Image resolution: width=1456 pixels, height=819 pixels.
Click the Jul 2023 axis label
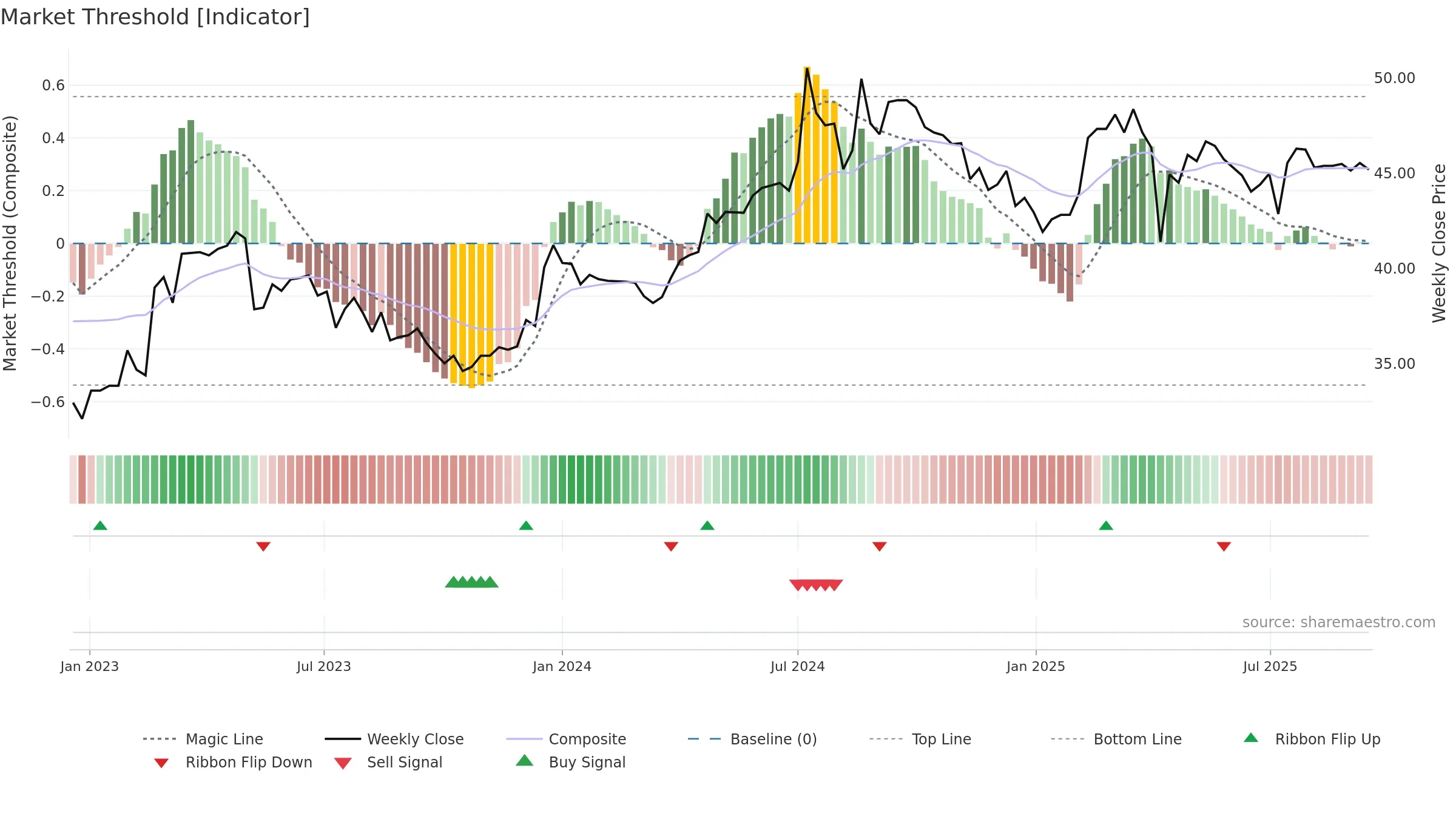pyautogui.click(x=324, y=667)
